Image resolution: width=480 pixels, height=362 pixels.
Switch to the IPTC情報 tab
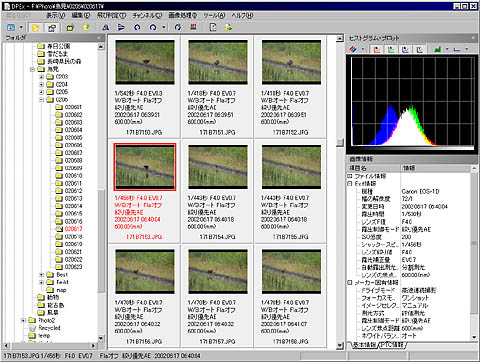[392, 345]
